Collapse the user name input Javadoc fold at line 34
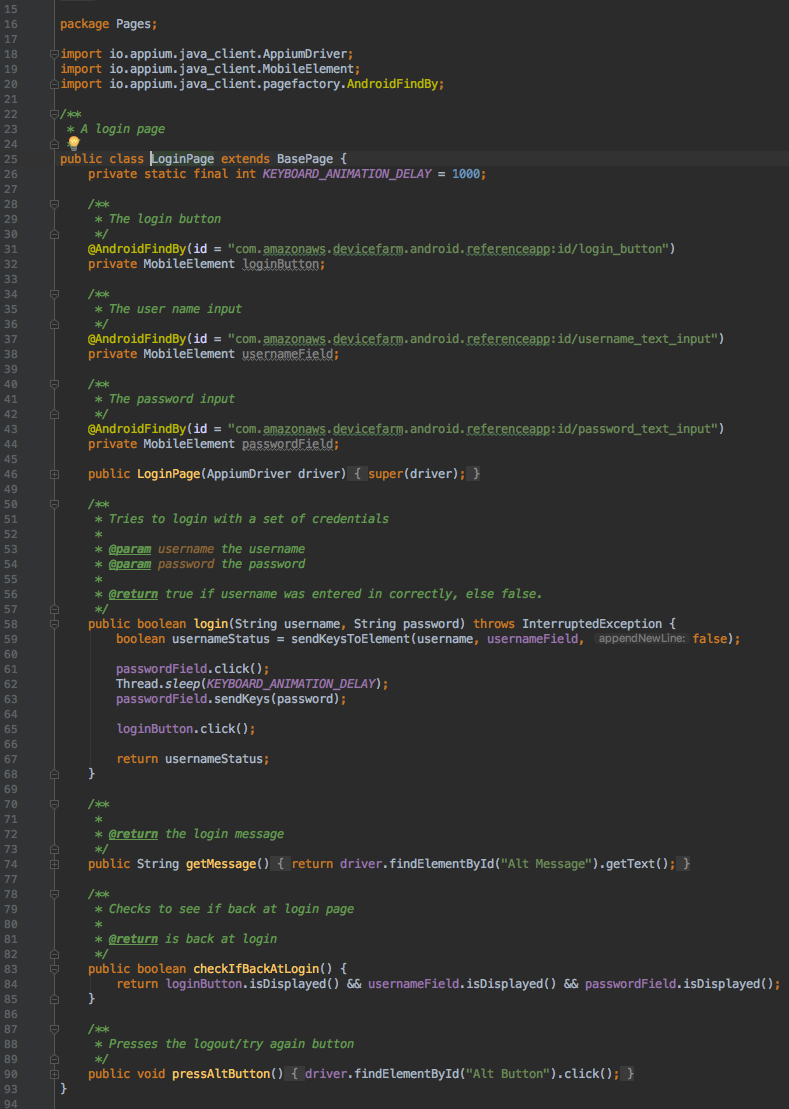789x1109 pixels. coord(54,294)
